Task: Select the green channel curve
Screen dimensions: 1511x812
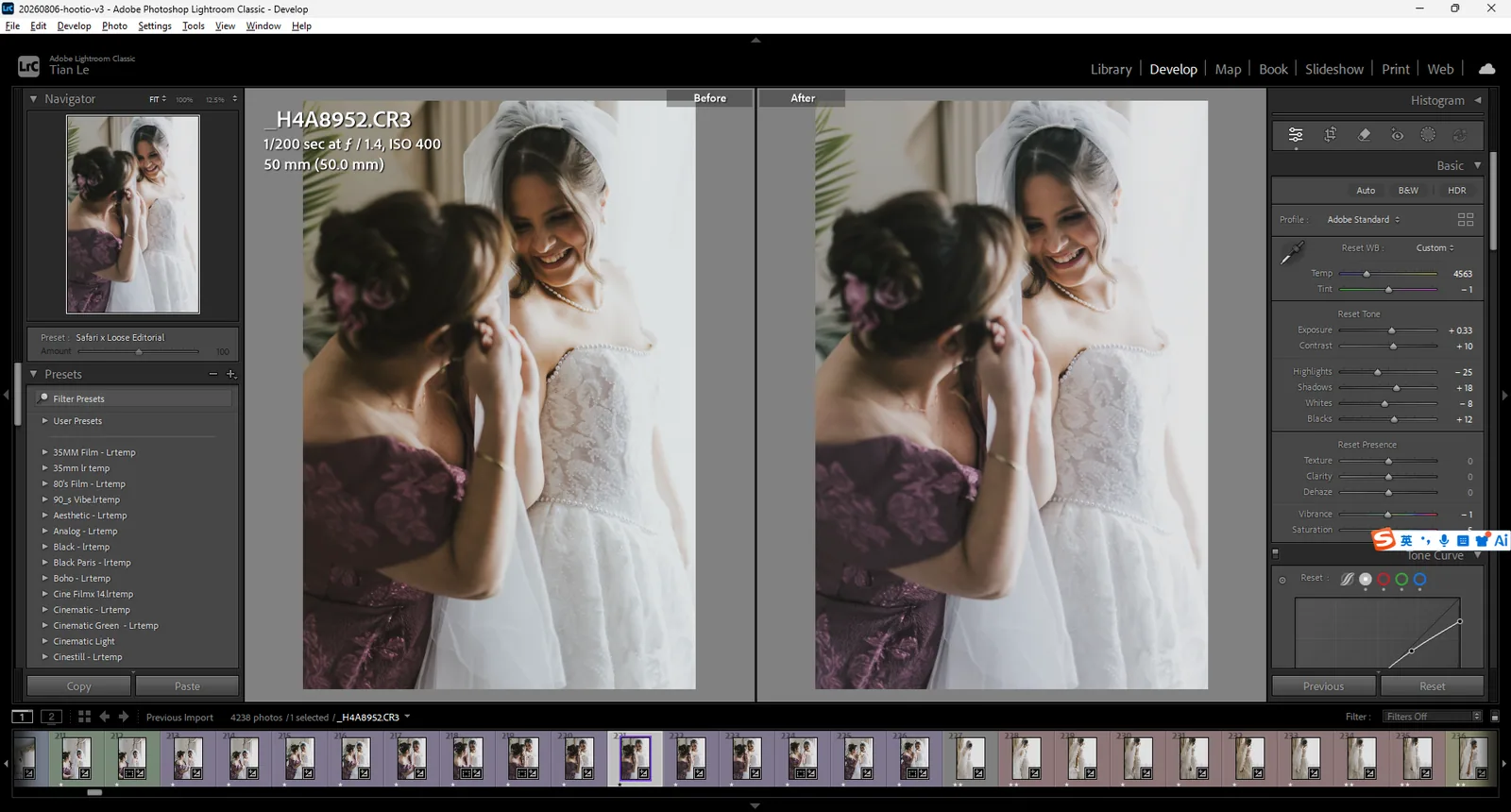Action: [x=1401, y=579]
